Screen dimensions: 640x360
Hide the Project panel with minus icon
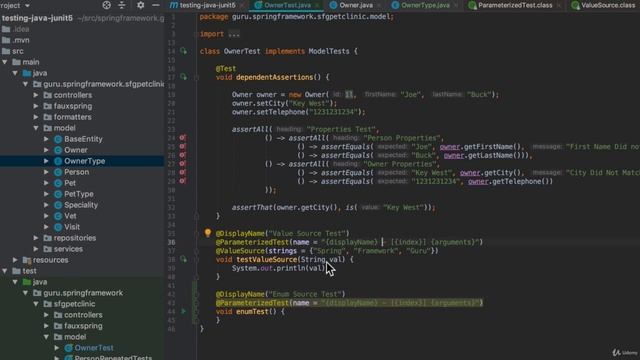pyautogui.click(x=156, y=5)
